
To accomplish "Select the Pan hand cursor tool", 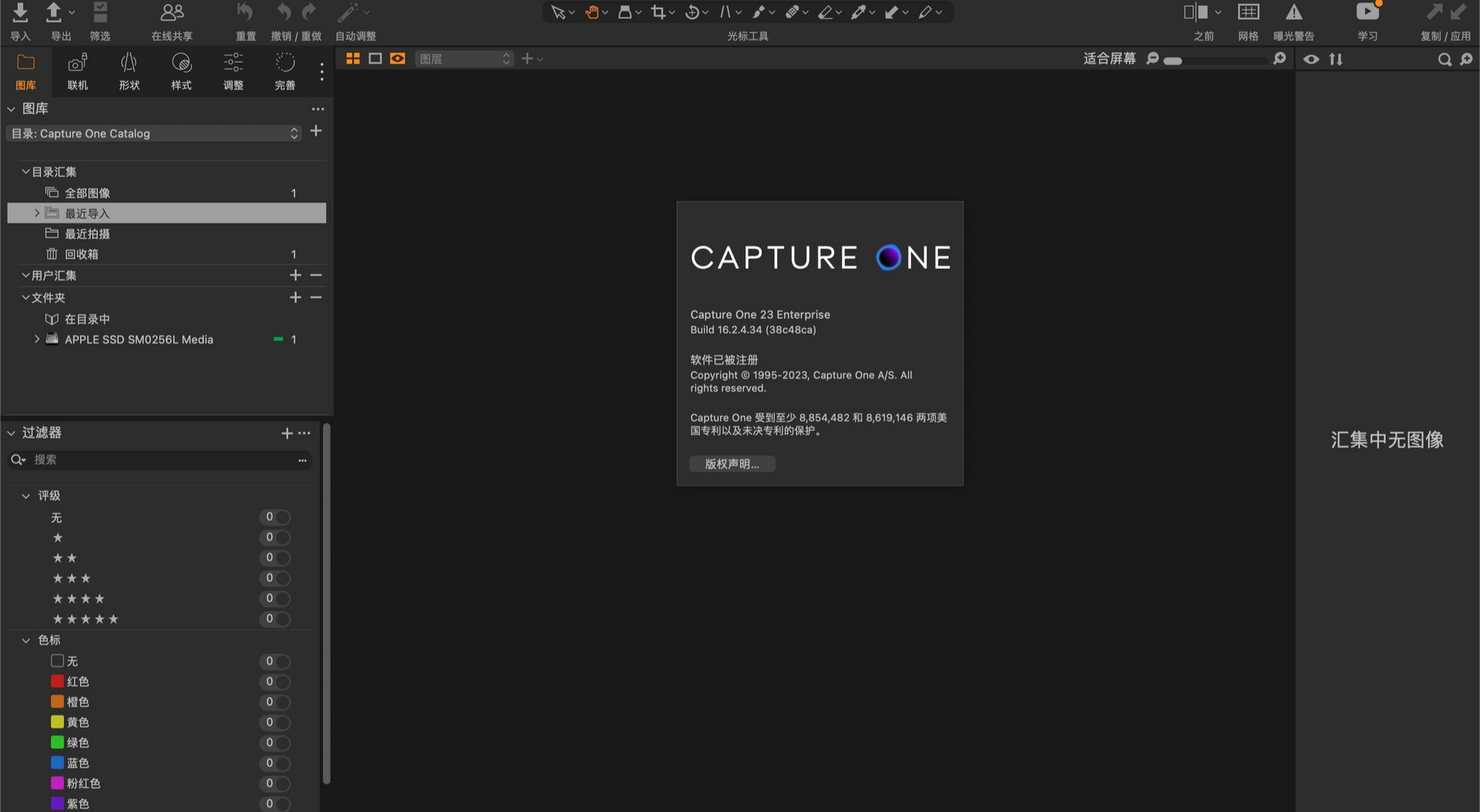I will point(592,12).
